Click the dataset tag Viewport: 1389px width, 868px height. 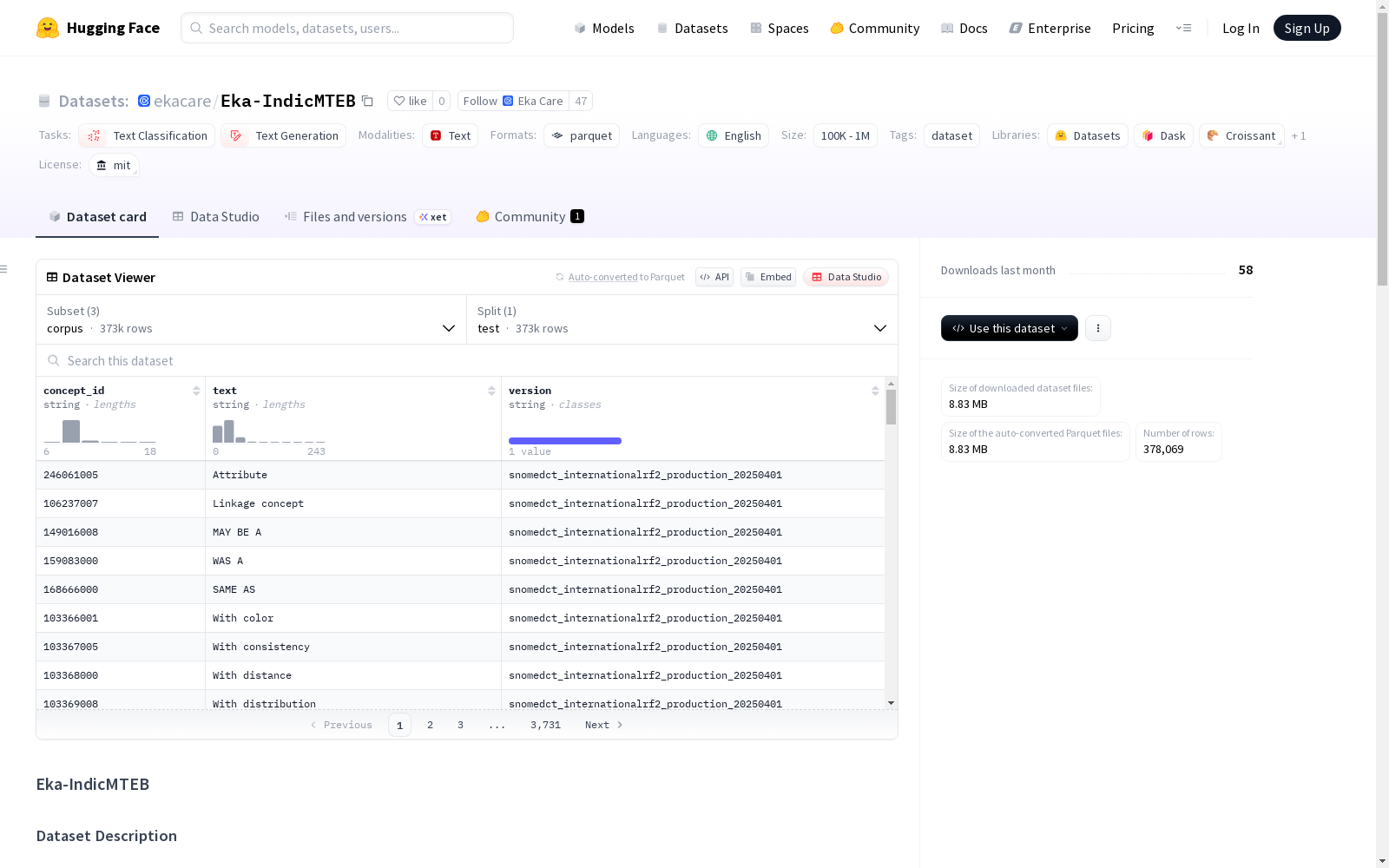click(x=951, y=135)
